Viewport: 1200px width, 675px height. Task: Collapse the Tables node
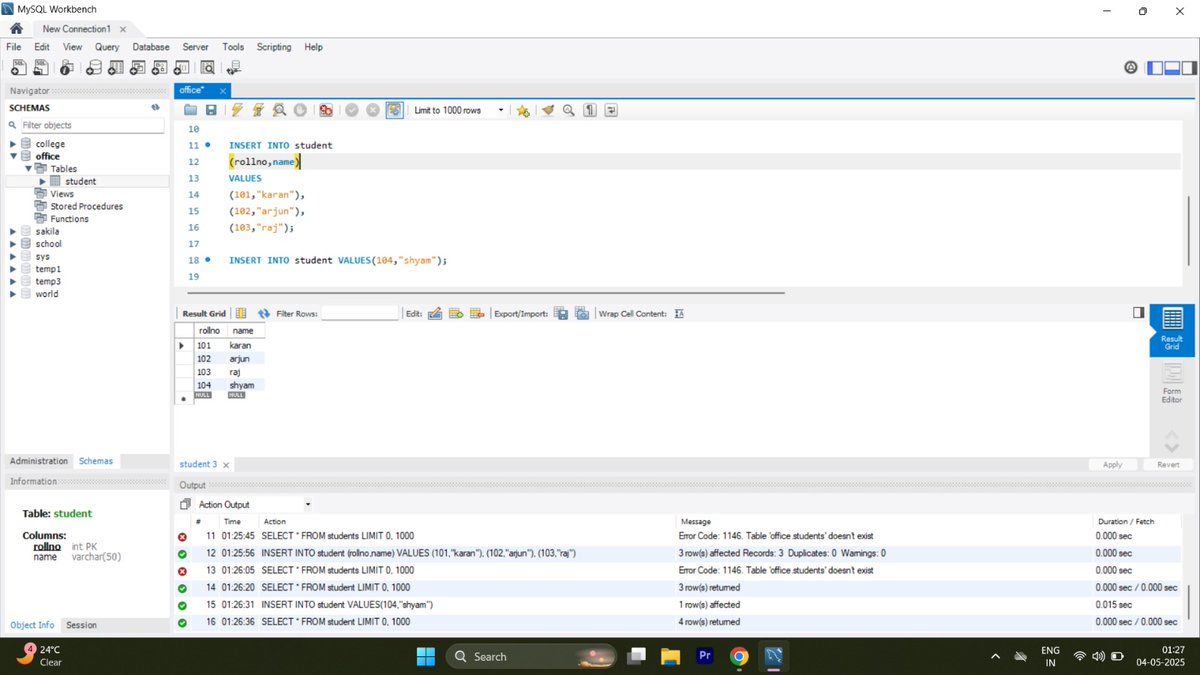click(29, 169)
